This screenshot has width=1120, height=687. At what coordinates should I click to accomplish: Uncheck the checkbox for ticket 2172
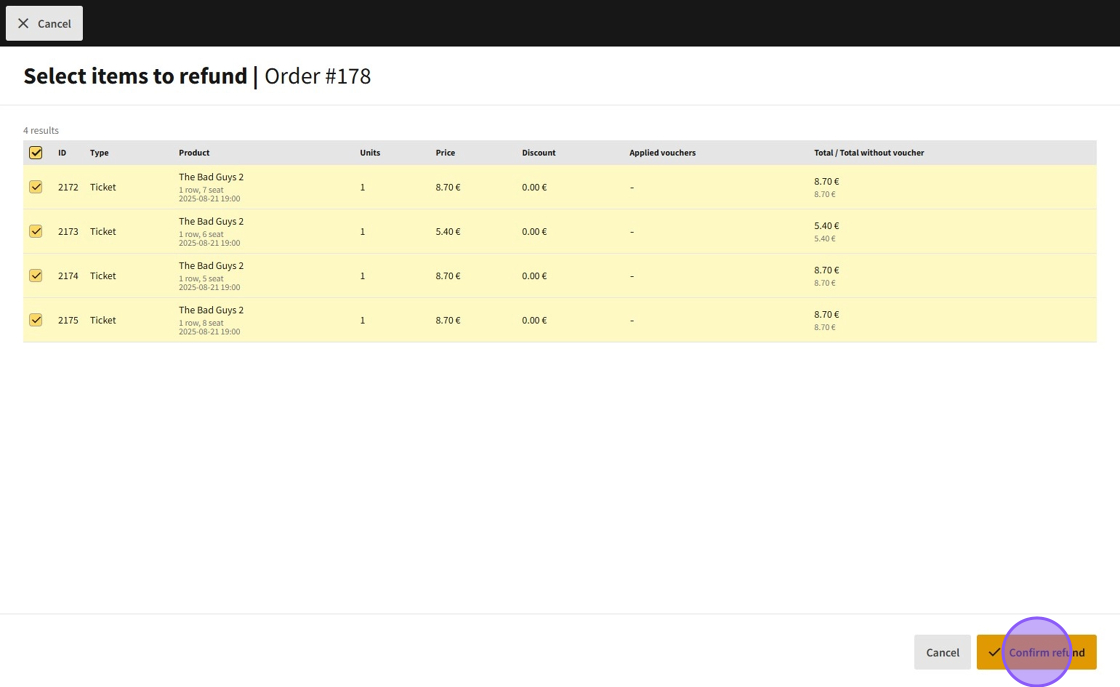(x=36, y=187)
